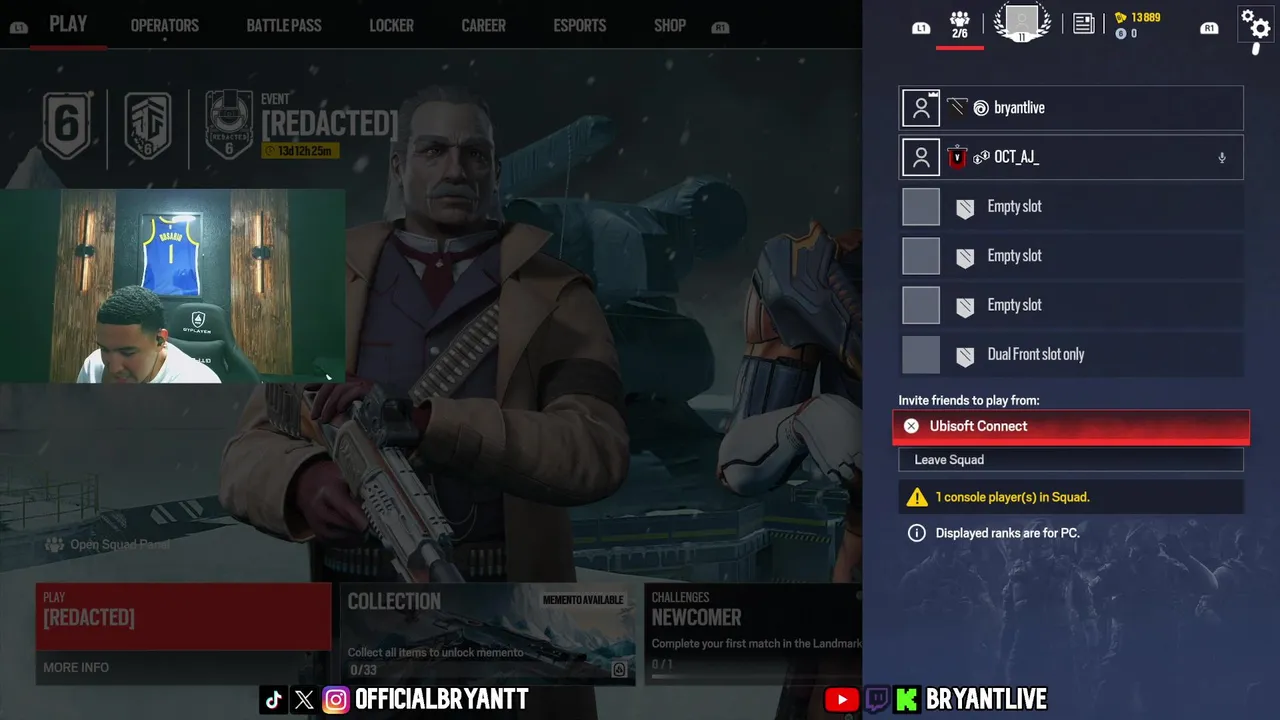Screen dimensions: 1280x720
Task: Switch to the OPERATORS tab
Action: [165, 26]
